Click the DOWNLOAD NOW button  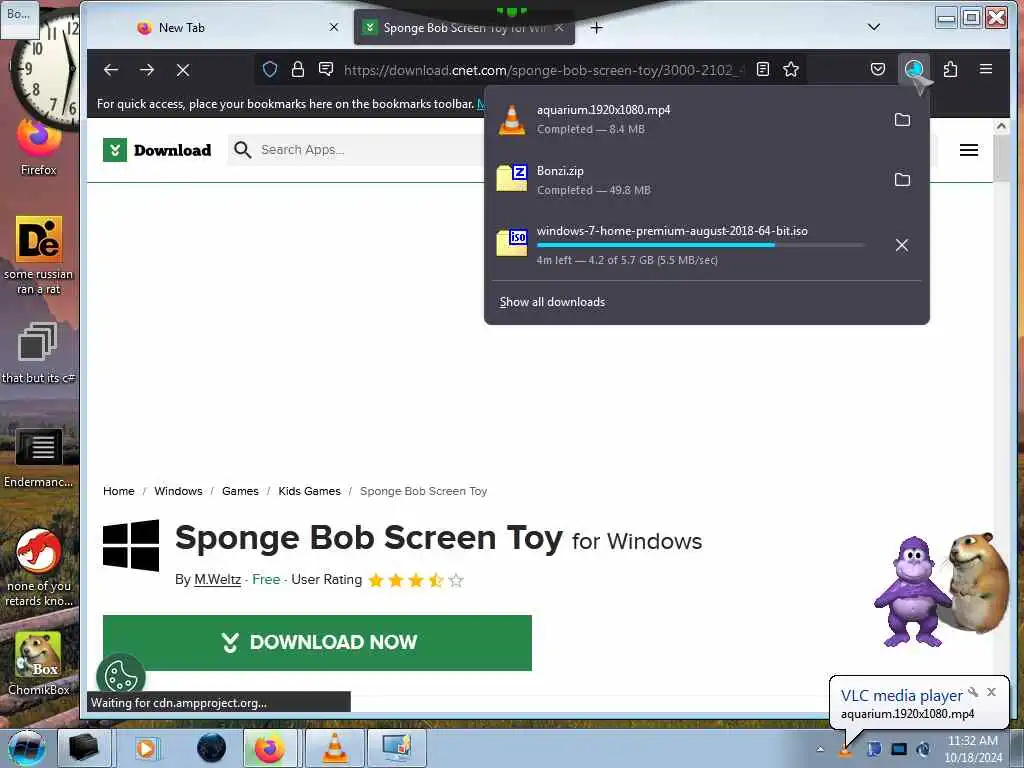317,643
